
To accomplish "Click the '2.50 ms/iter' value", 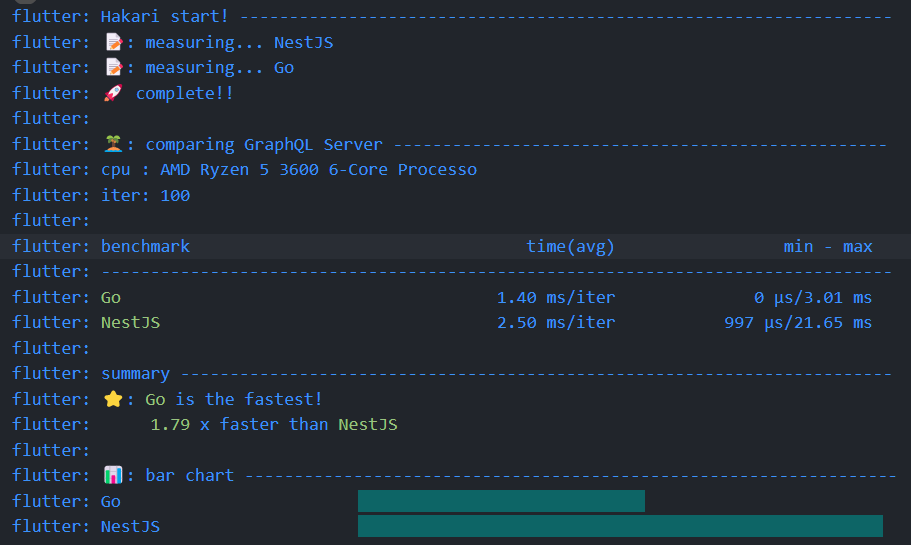I will [x=555, y=322].
